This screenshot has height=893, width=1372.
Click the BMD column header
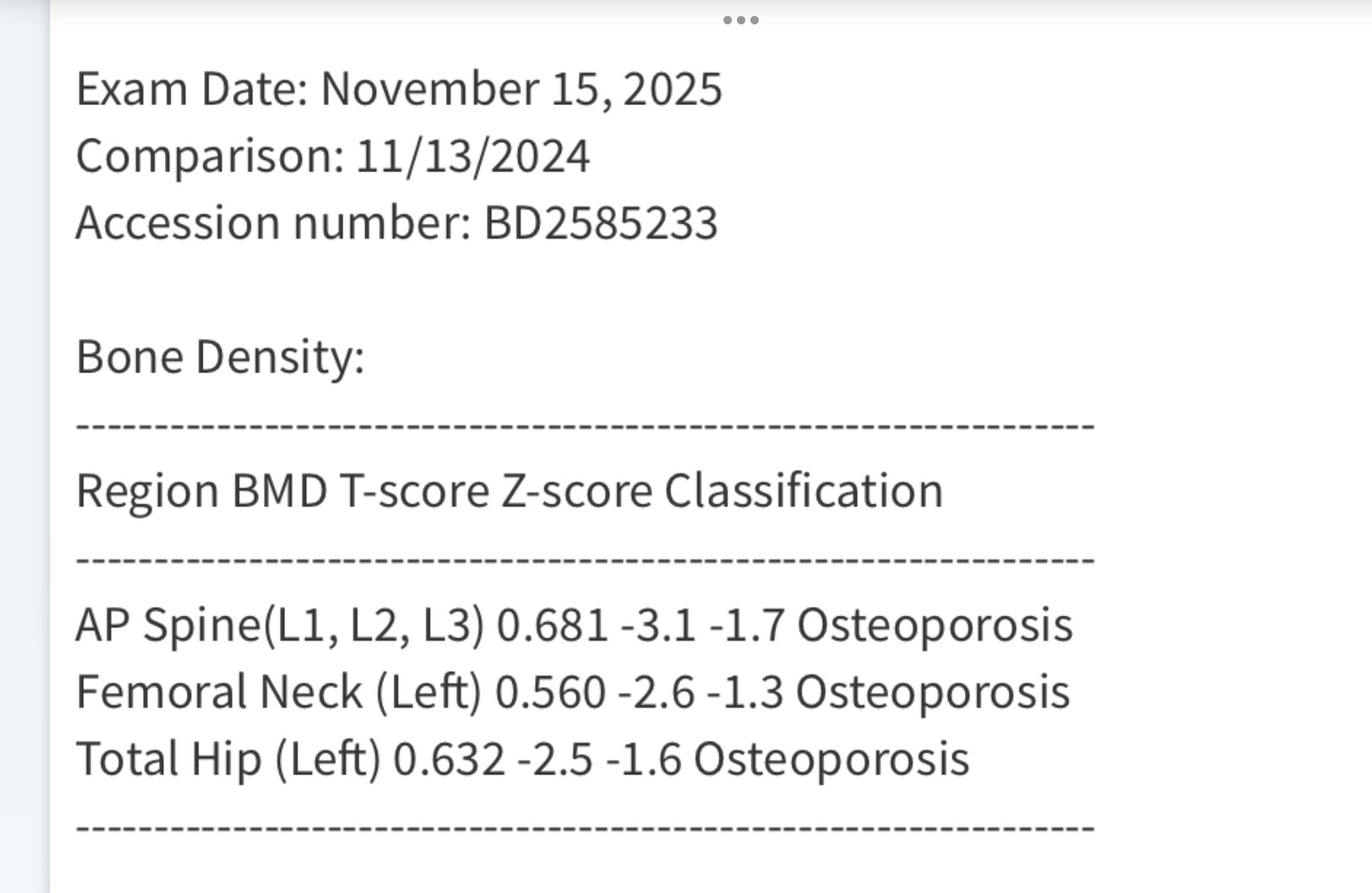pyautogui.click(x=279, y=491)
